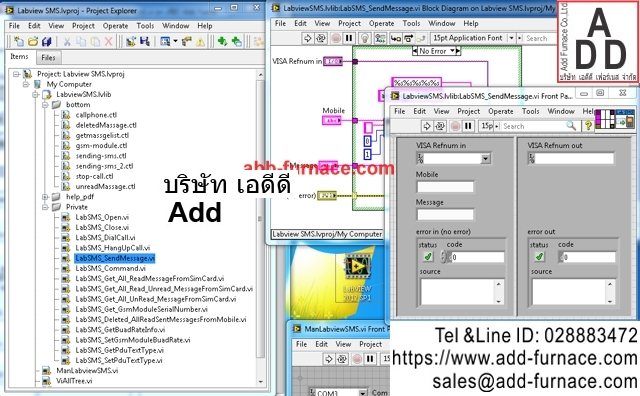The height and width of the screenshot is (396, 640).
Task: Select LabSMS_GetPduTextType.vi tree item
Action: click(x=119, y=350)
